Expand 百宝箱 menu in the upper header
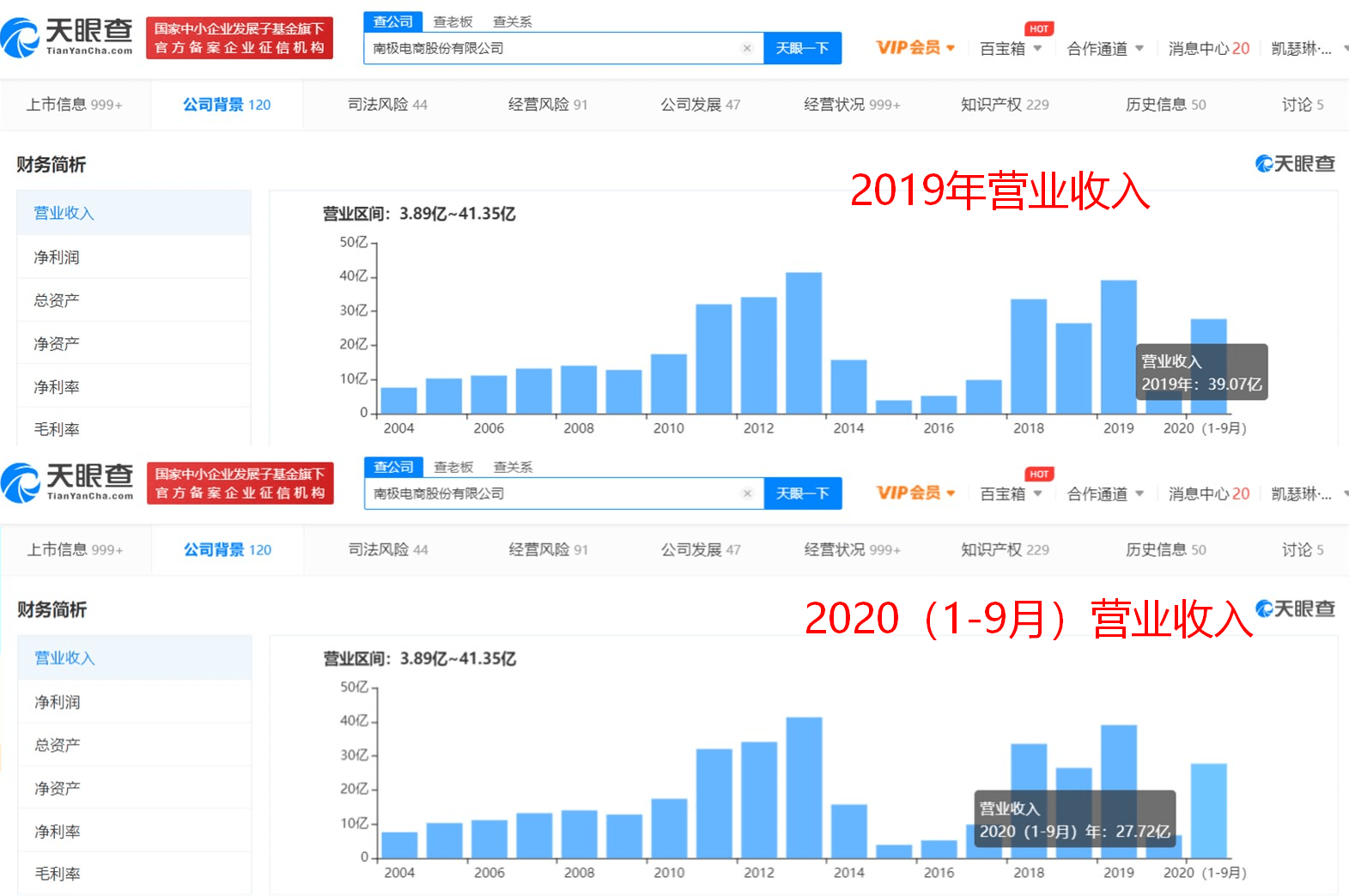Screen dimensions: 1349x896 click(1011, 49)
